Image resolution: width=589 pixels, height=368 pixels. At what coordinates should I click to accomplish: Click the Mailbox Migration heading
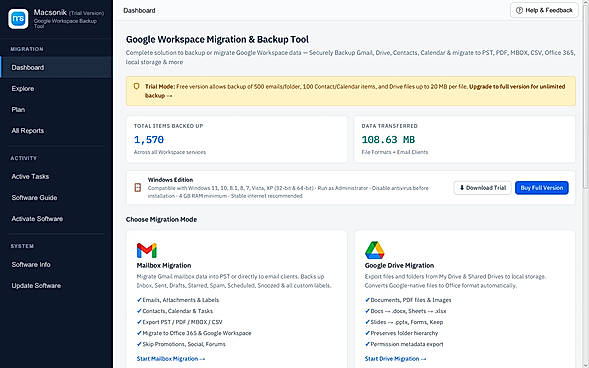pos(164,265)
